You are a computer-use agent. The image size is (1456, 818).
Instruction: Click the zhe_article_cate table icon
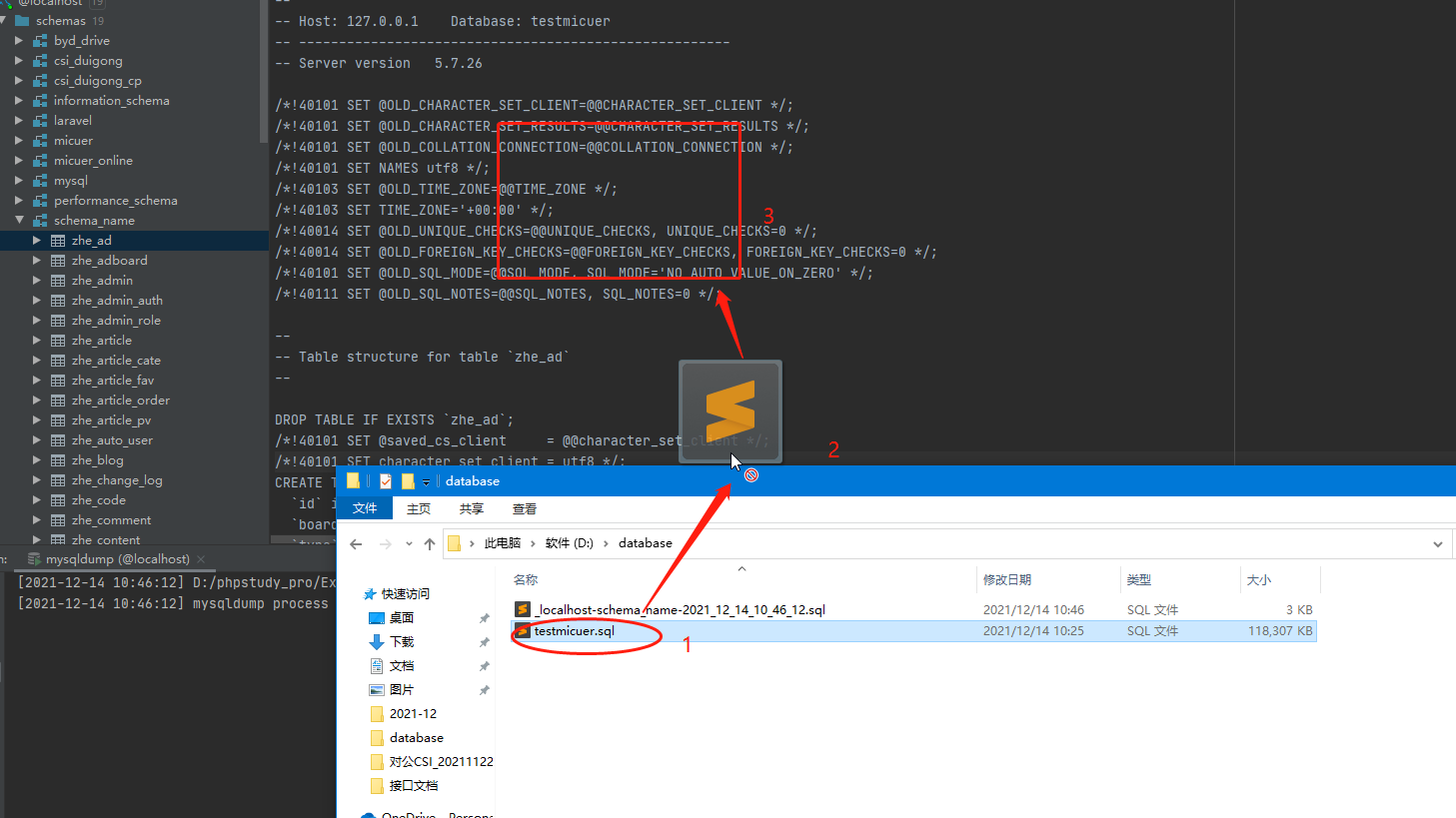[58, 361]
